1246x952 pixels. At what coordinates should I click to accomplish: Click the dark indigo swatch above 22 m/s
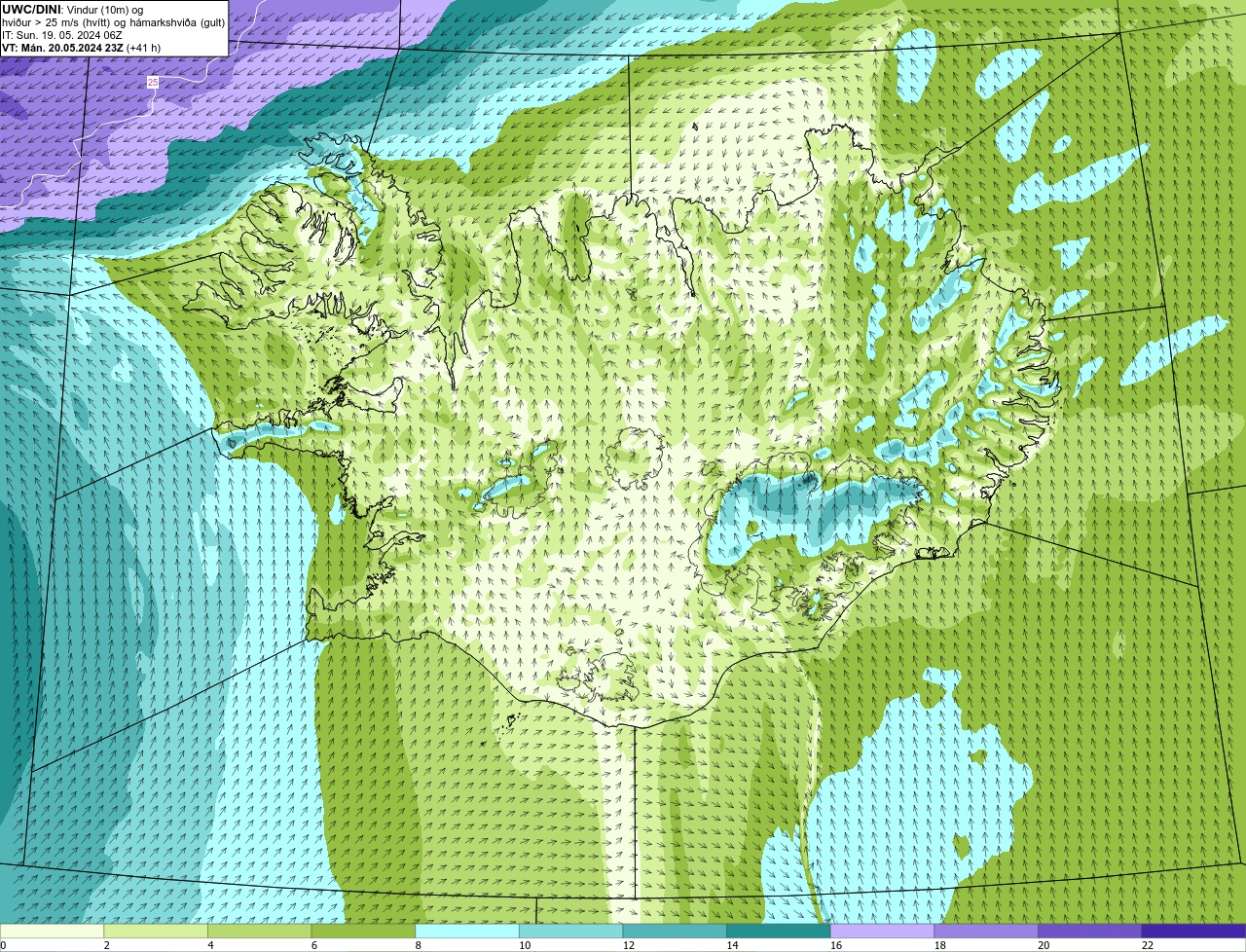(x=1193, y=931)
